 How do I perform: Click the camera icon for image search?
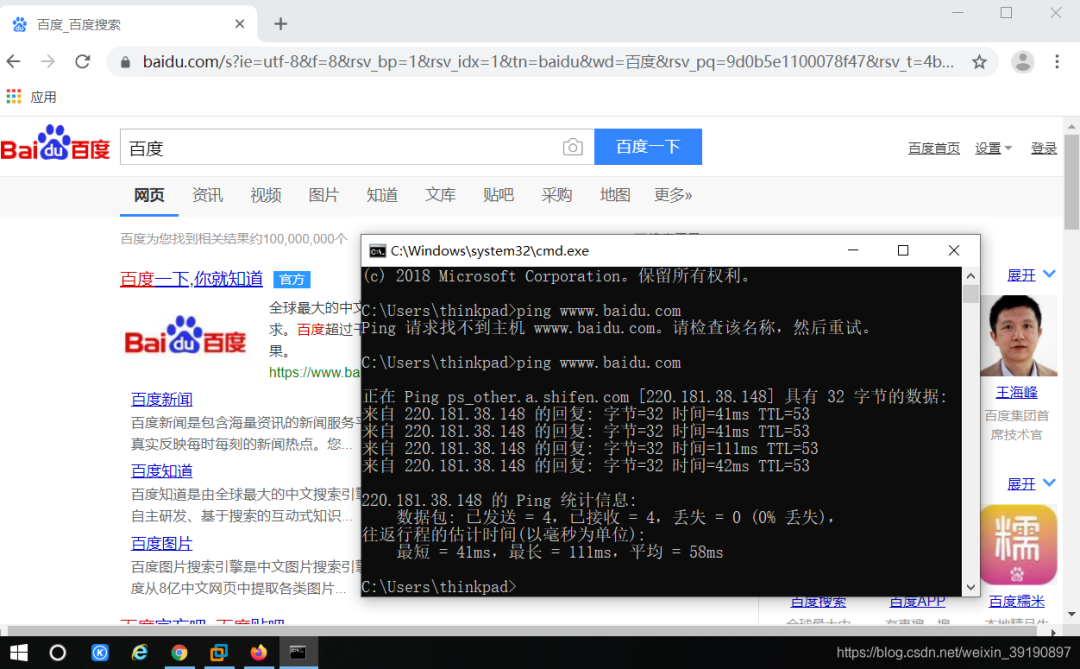pyautogui.click(x=572, y=146)
